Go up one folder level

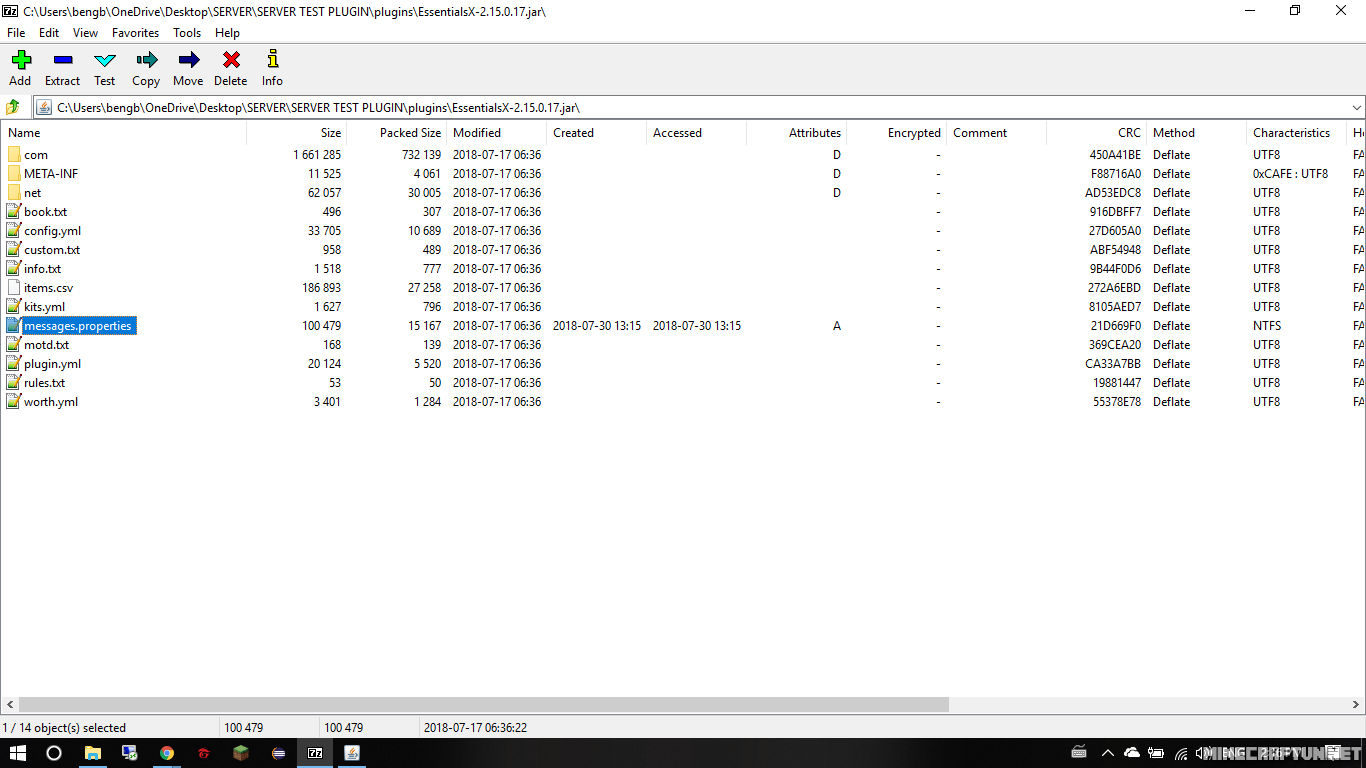(13, 107)
